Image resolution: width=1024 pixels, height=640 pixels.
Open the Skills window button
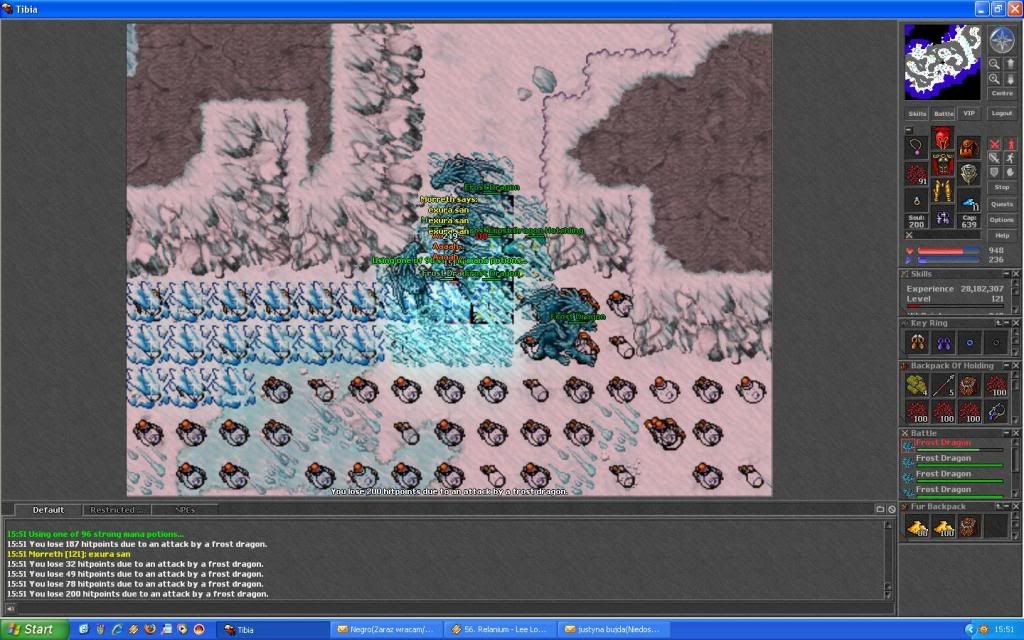click(x=917, y=114)
